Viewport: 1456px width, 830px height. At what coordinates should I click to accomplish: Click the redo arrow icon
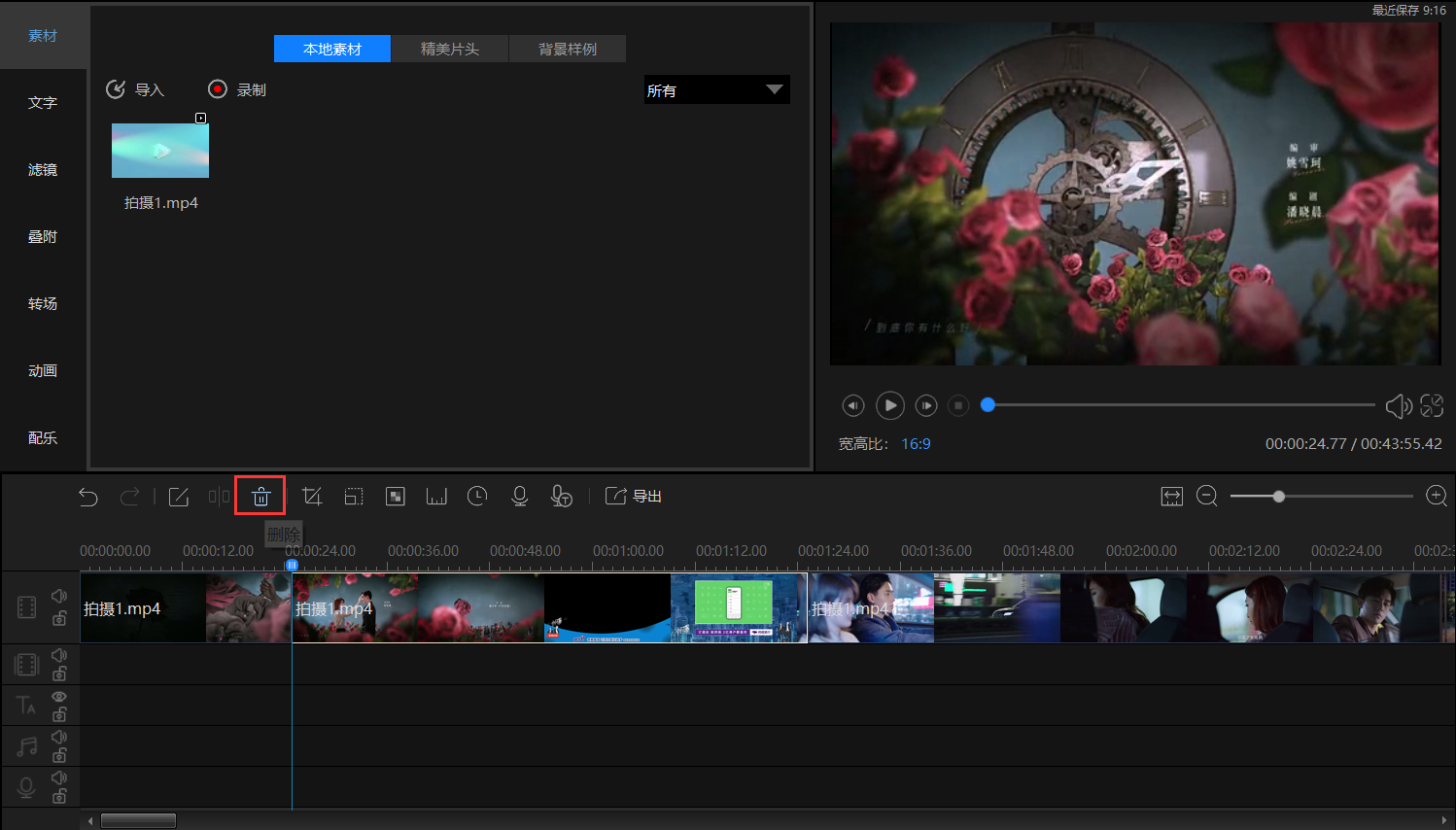pyautogui.click(x=129, y=497)
